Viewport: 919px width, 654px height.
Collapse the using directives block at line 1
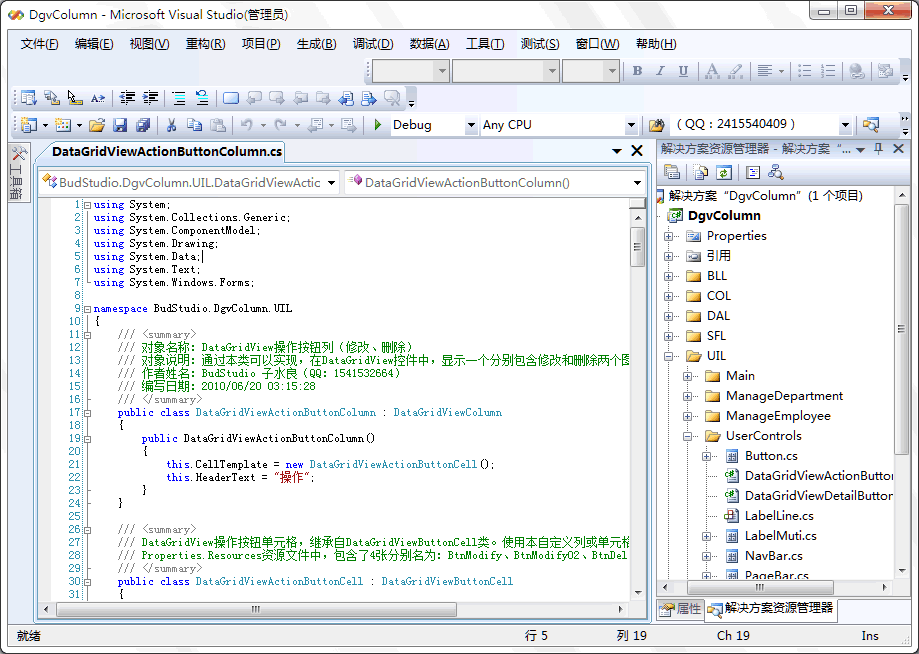pyautogui.click(x=87, y=205)
